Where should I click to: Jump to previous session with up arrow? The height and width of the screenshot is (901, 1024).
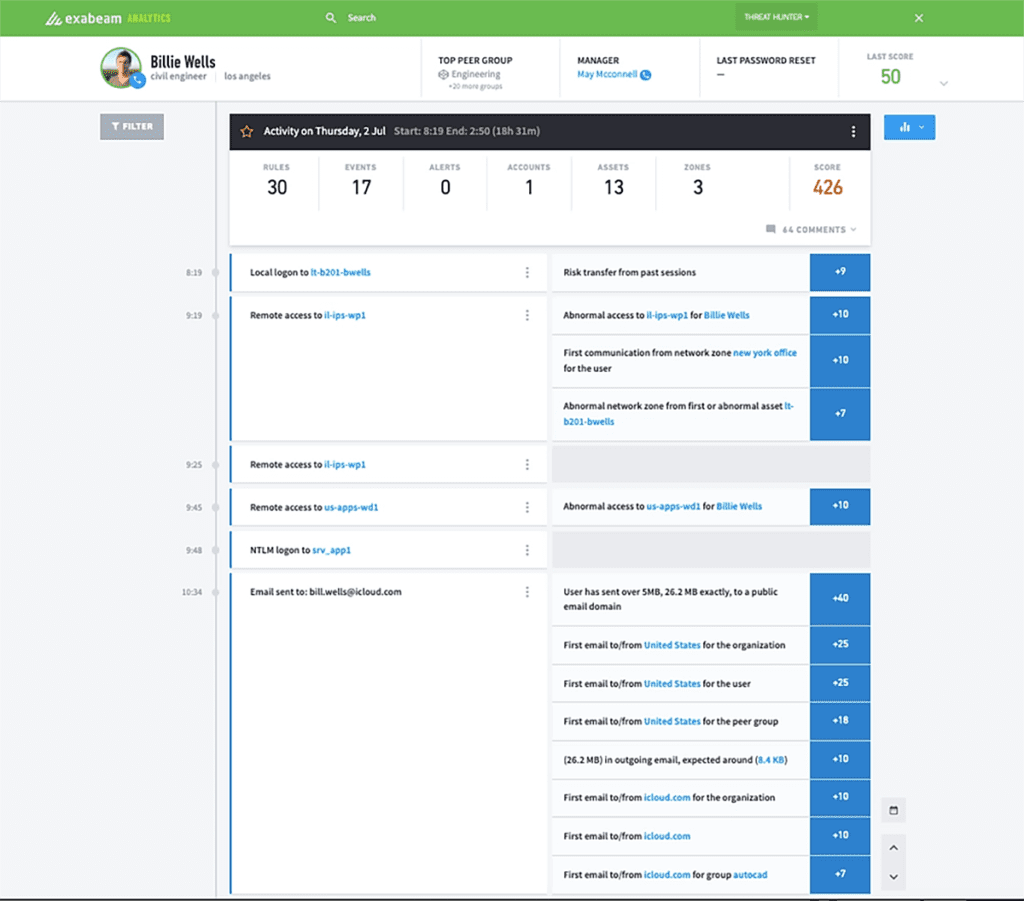point(894,848)
